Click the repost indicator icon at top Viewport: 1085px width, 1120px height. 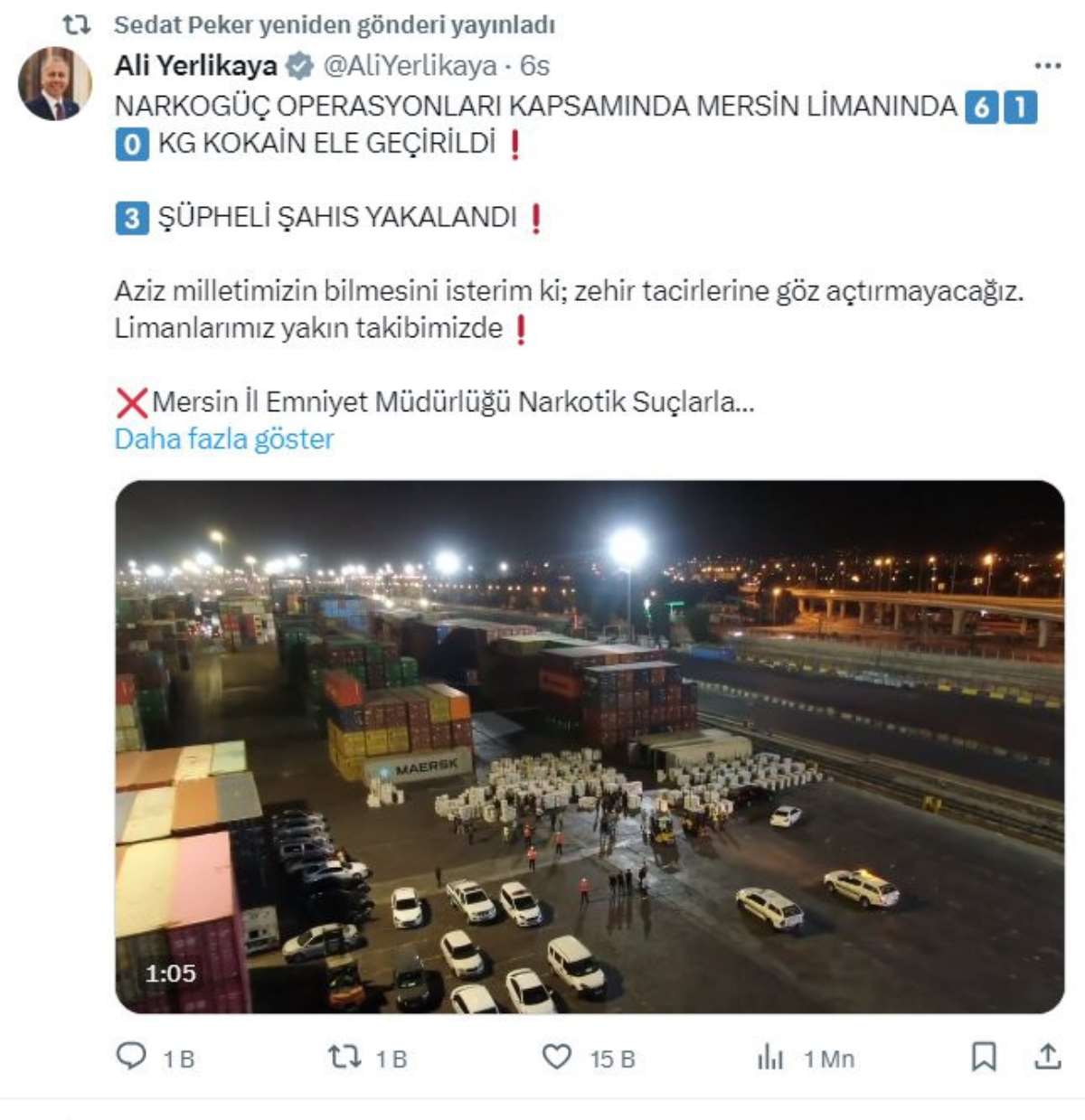(x=77, y=24)
